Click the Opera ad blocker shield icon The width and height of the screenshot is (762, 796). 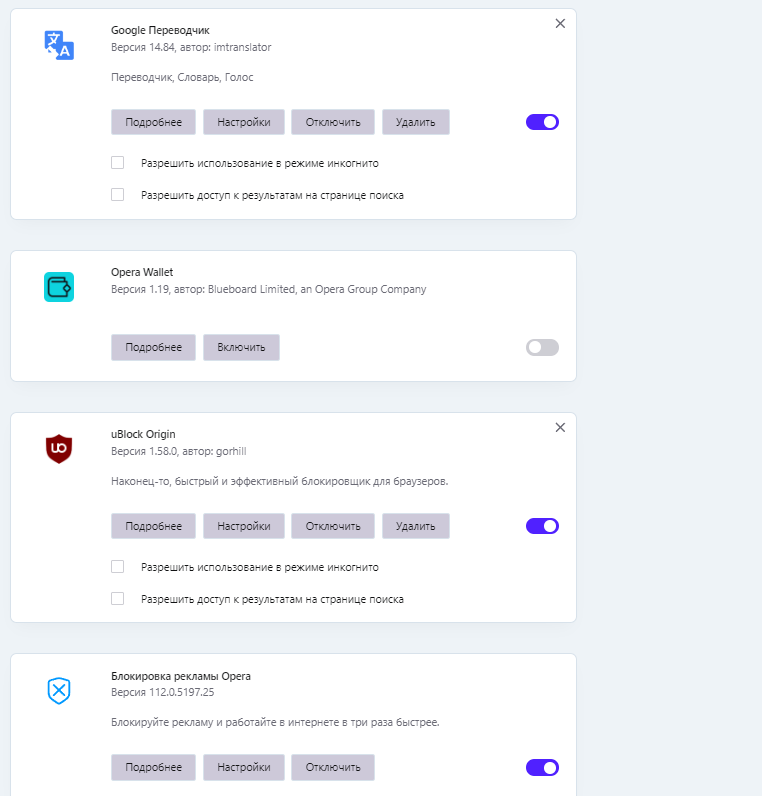coord(59,690)
